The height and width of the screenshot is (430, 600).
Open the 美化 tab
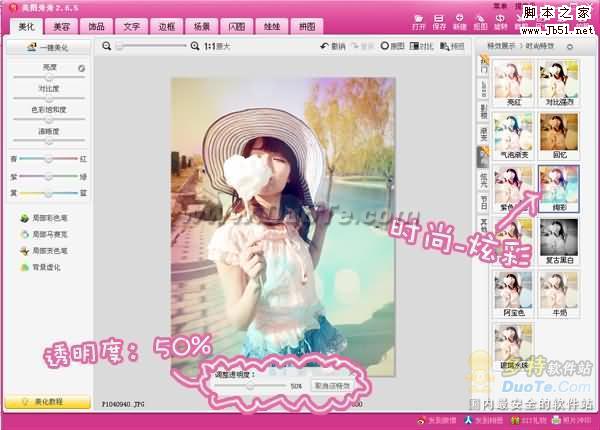point(26,26)
